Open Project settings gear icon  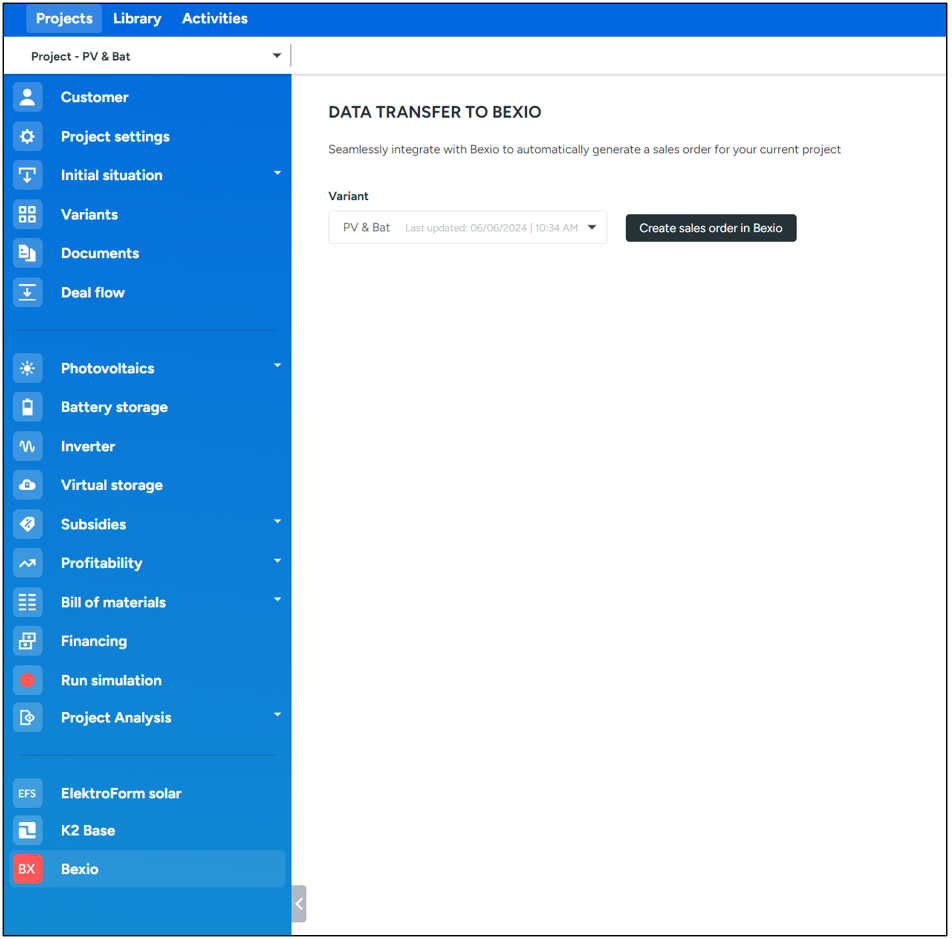[x=27, y=136]
